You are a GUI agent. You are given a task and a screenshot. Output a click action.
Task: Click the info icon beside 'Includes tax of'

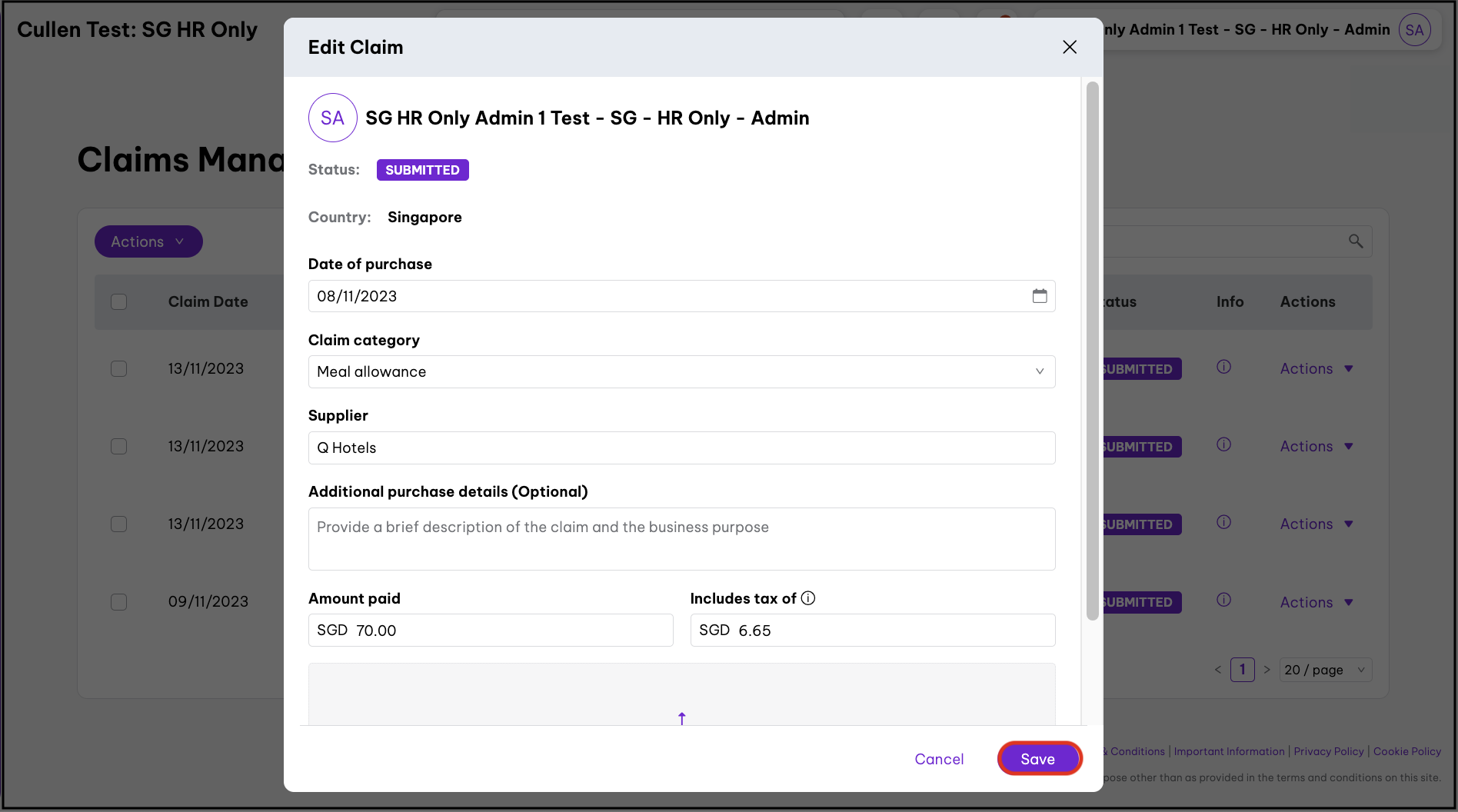808,598
